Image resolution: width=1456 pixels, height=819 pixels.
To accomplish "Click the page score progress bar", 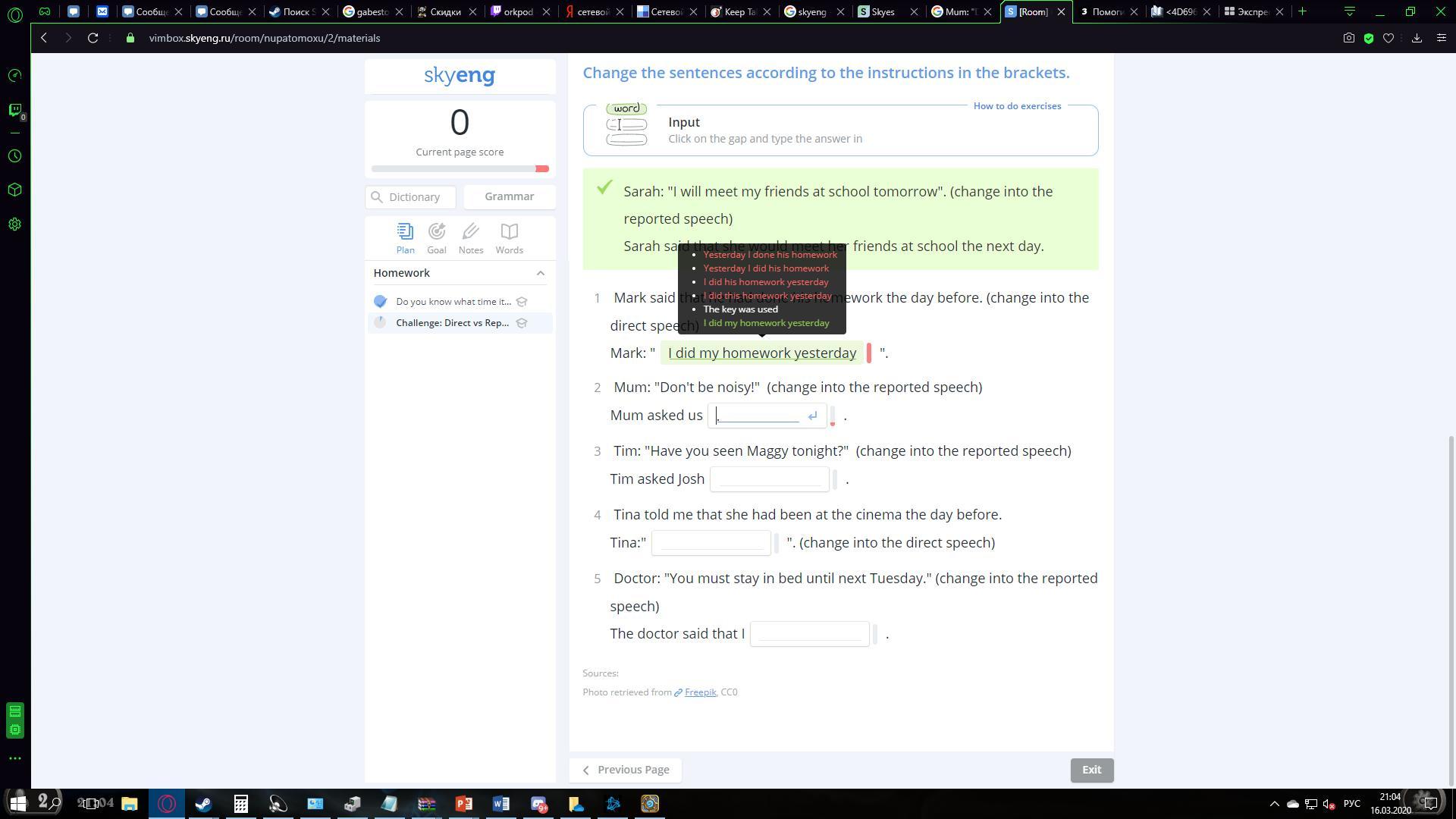I will 460,168.
